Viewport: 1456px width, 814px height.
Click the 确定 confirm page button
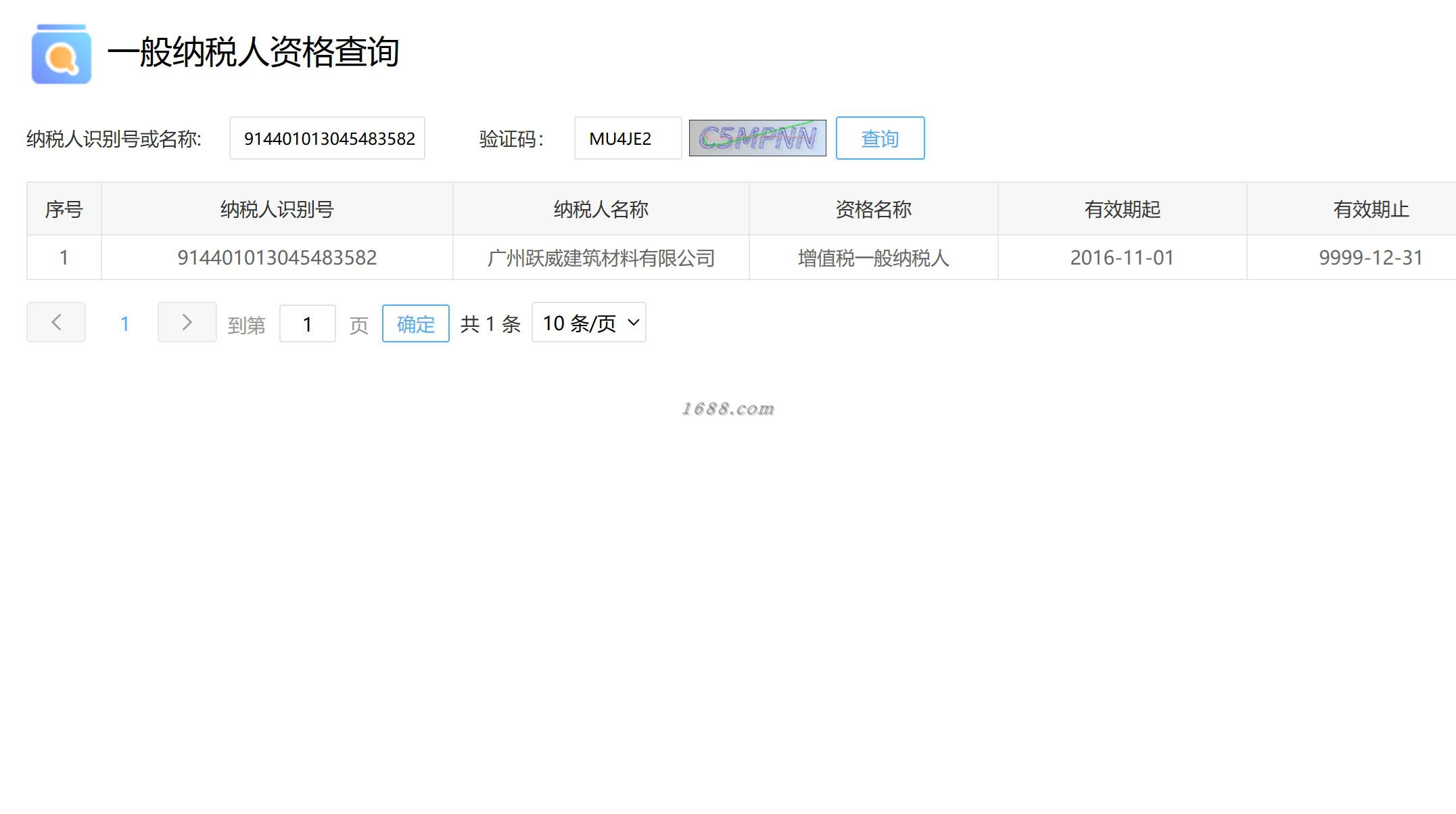click(415, 323)
